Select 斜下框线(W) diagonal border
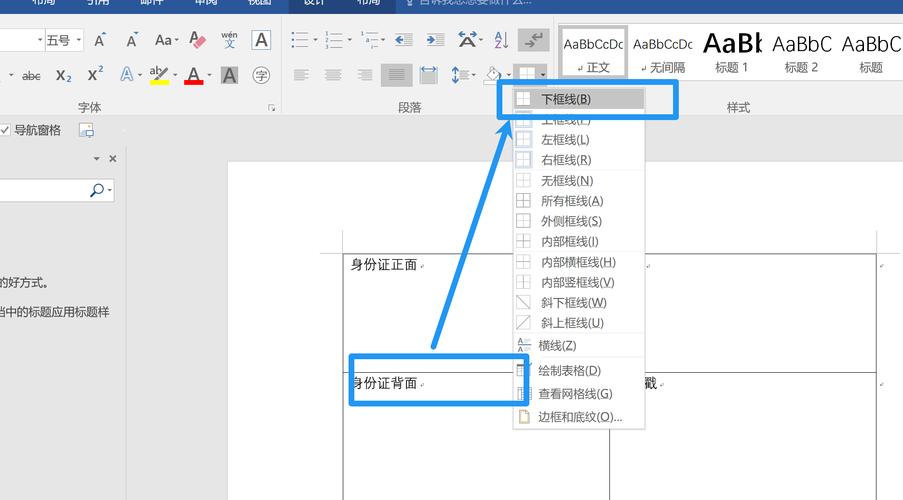 point(579,302)
